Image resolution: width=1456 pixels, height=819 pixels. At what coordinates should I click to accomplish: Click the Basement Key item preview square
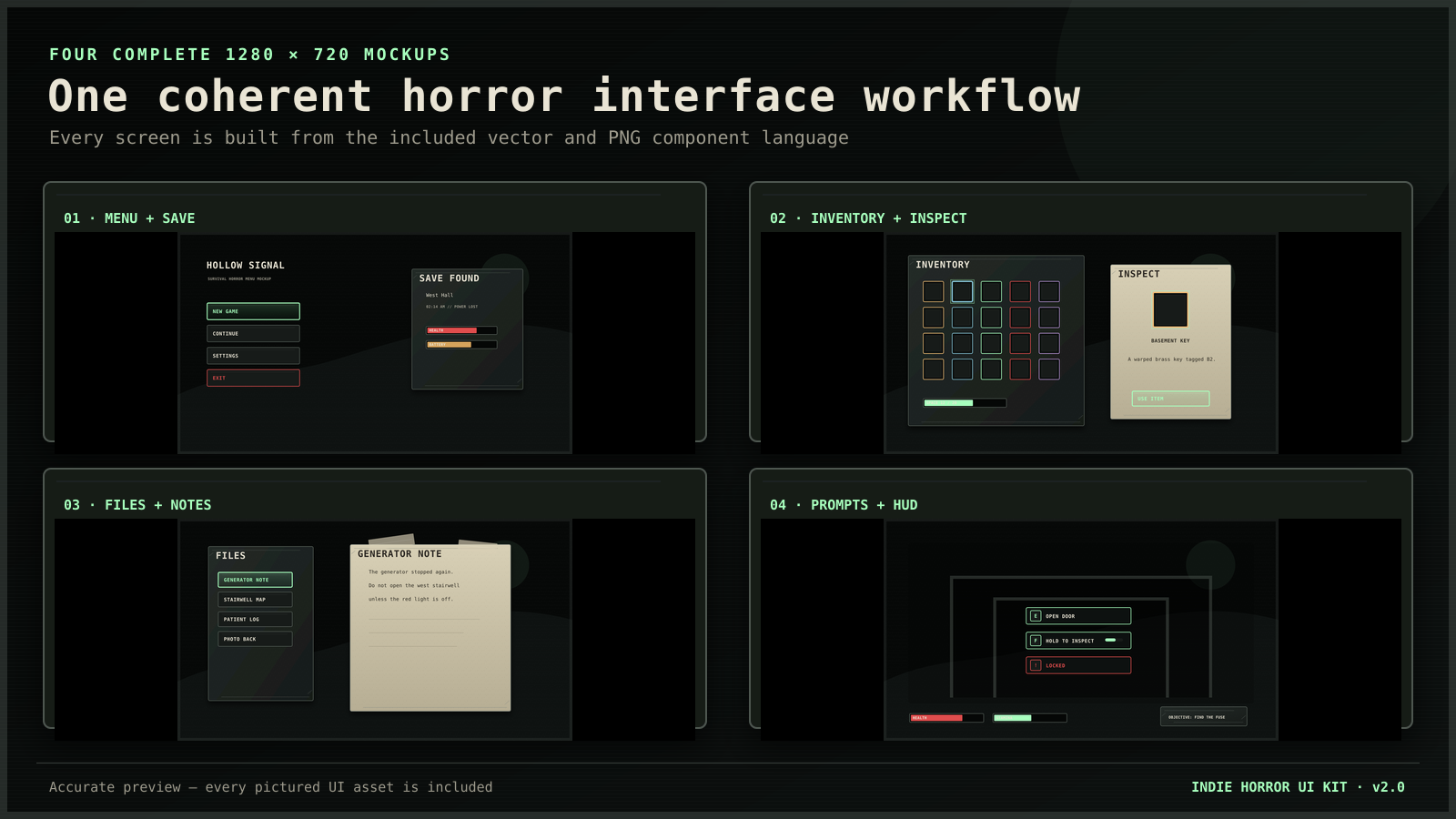1170,309
